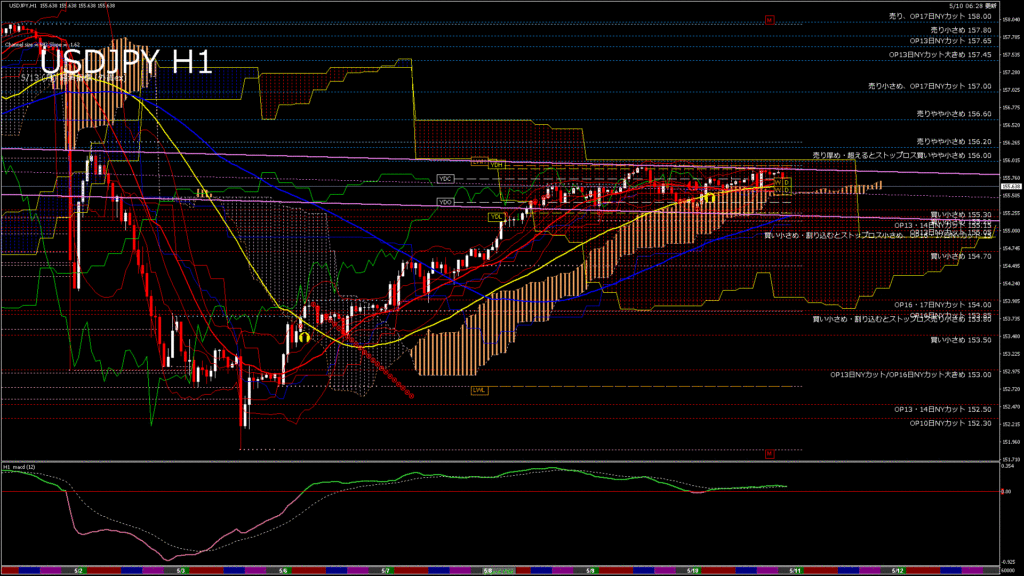Click the large USDJPY H1 title
Screen dimensions: 1024x576
tap(126, 63)
